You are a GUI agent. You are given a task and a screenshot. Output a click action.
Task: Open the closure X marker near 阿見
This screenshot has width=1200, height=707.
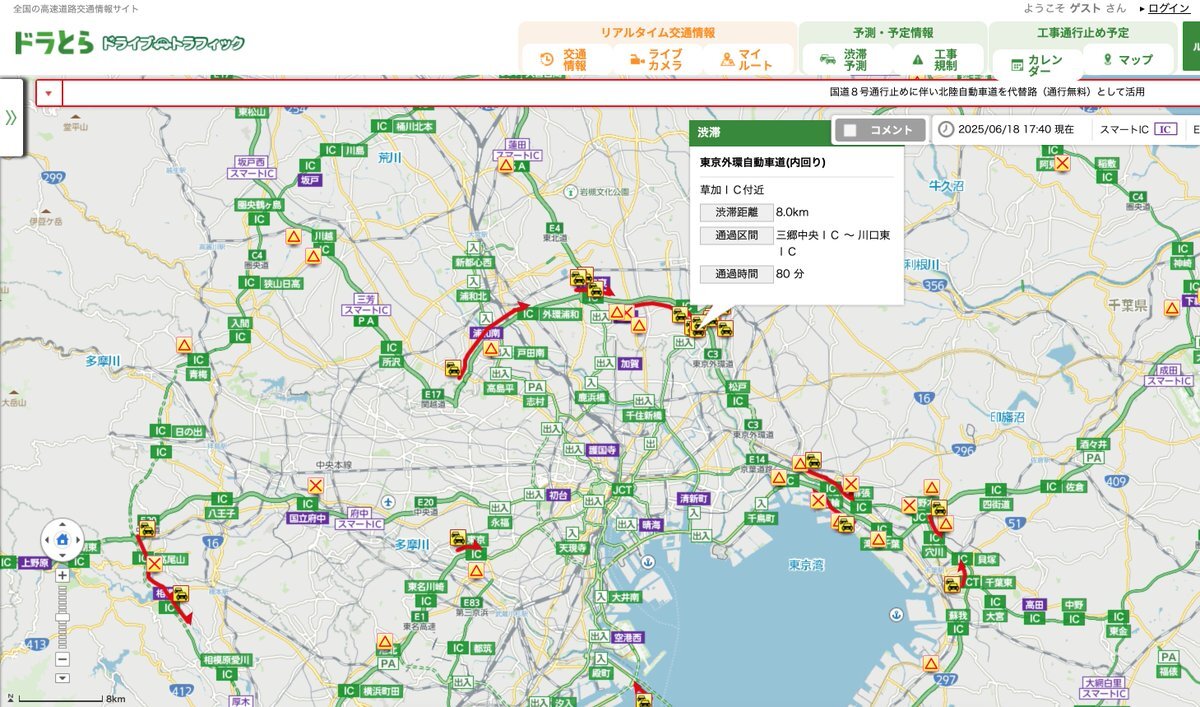pos(1063,162)
